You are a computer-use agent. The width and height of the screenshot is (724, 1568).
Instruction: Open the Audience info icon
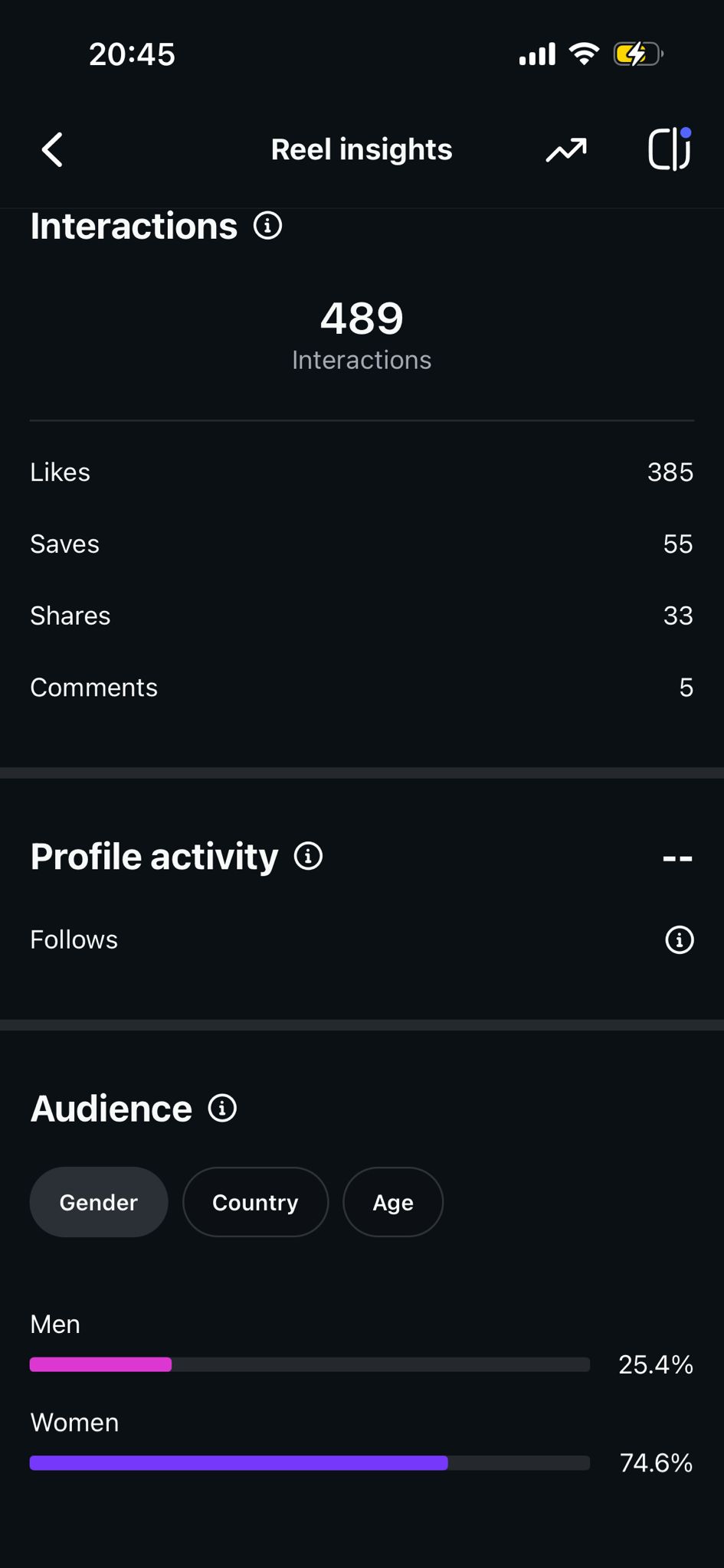pos(222,1108)
